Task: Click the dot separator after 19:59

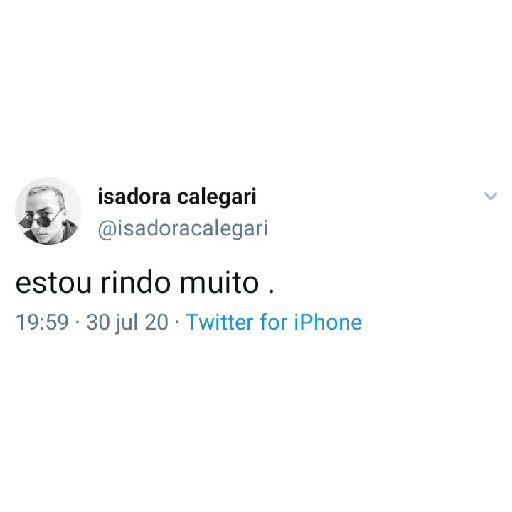Action: pyautogui.click(x=78, y=323)
